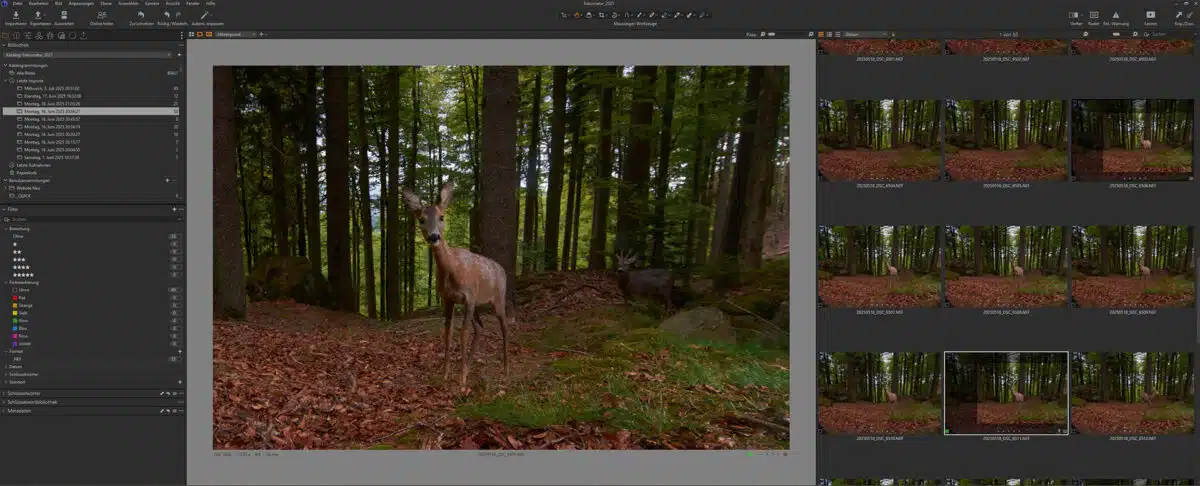Screen dimensions: 1200x486
Task: Collapse the Katalogsammlungen section
Action: pos(5,65)
